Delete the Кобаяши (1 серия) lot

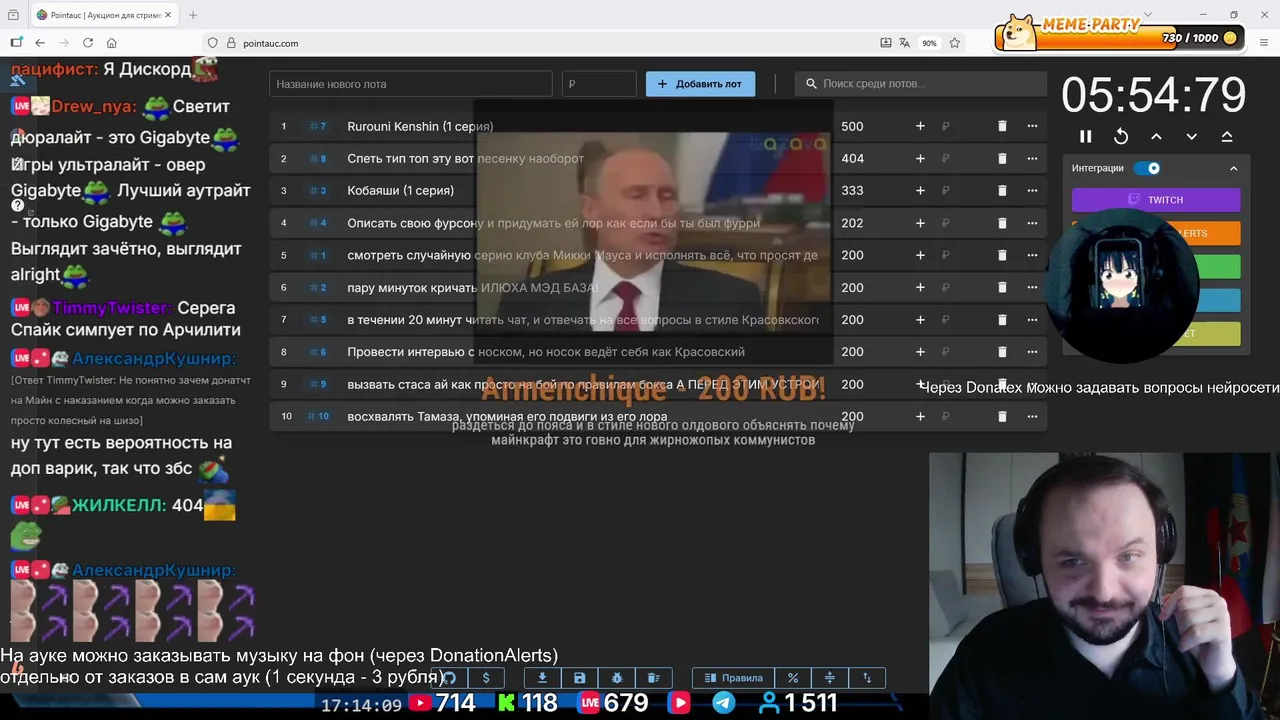(1002, 190)
